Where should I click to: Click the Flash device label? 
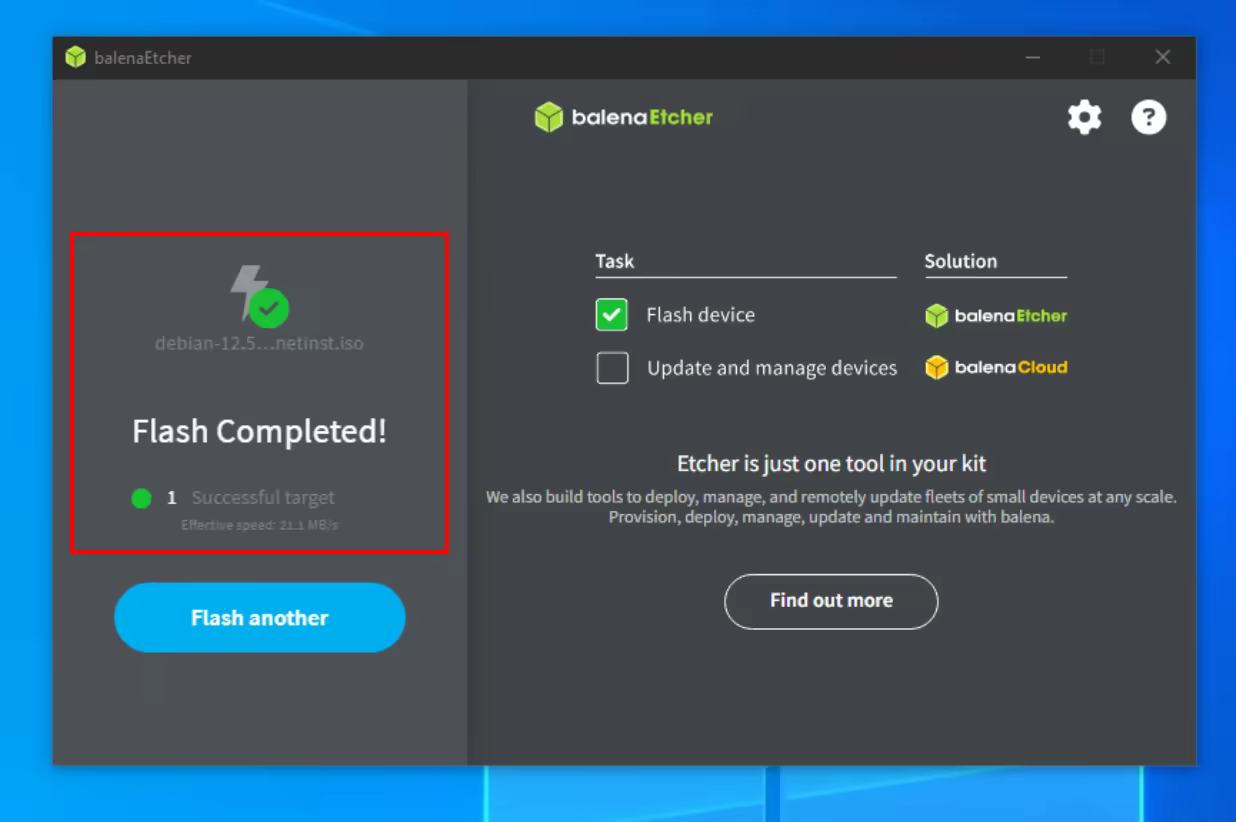pyautogui.click(x=701, y=315)
